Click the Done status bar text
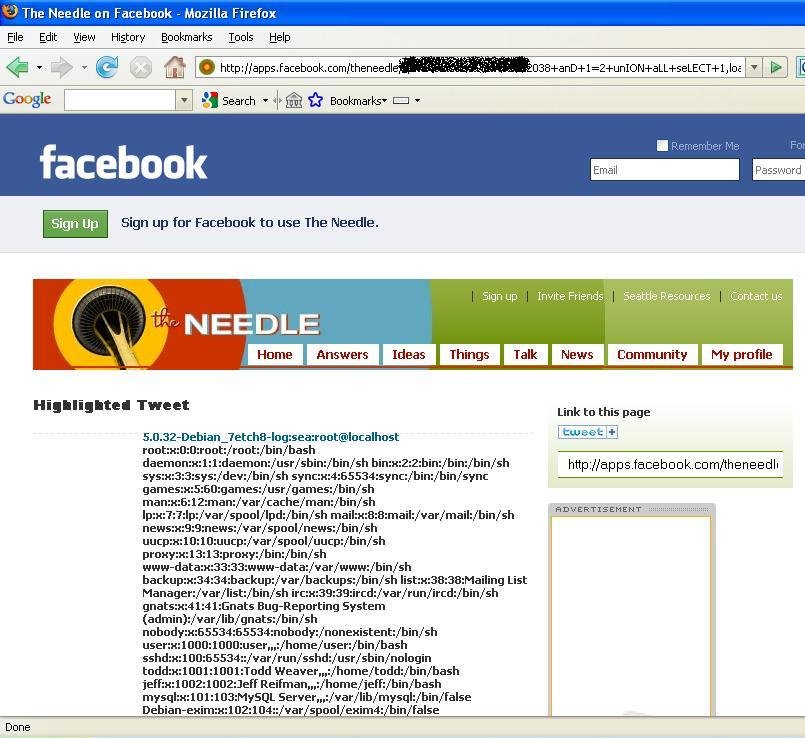Screen dimensions: 805x738 tap(18, 727)
